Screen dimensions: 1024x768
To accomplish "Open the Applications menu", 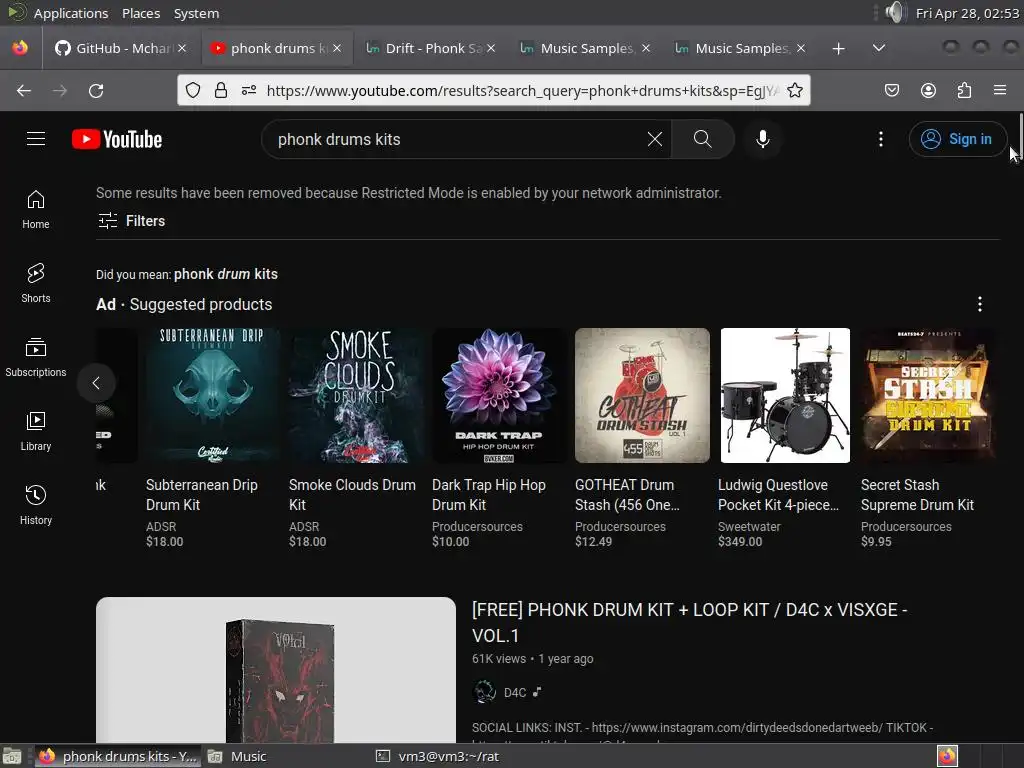I will (71, 13).
